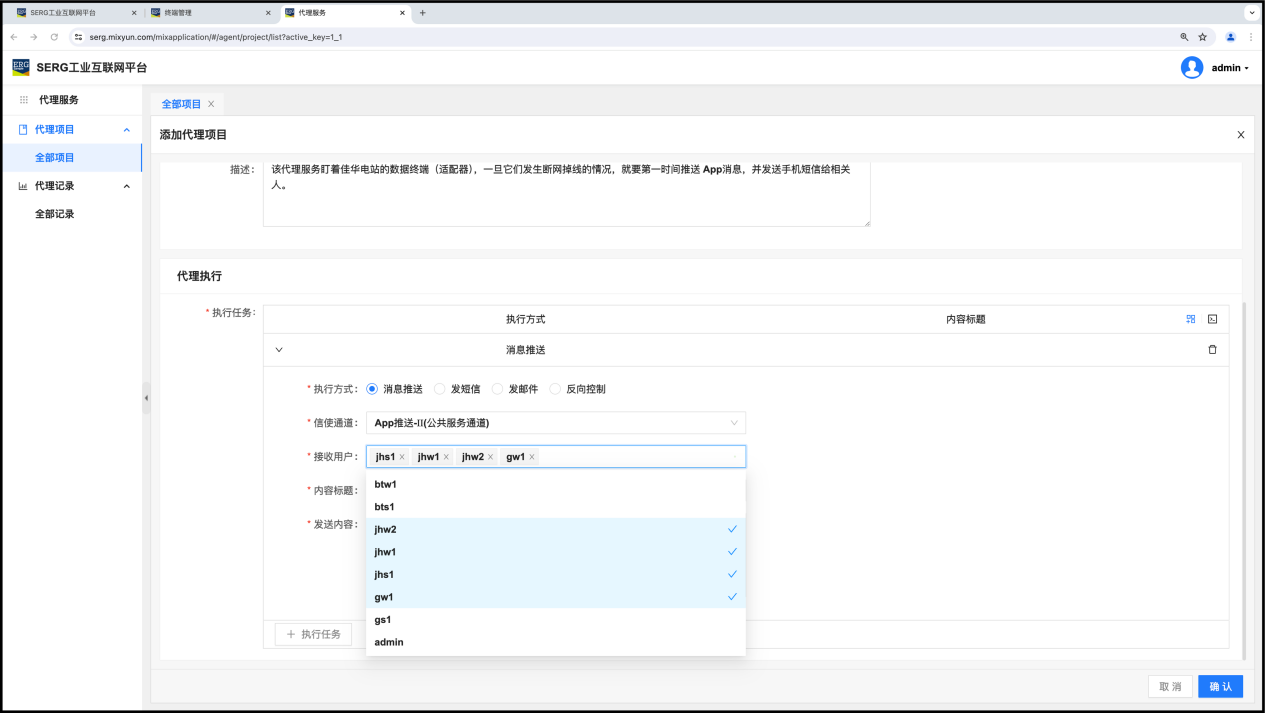Viewport: 1265px width, 713px height.
Task: Click the browser bookmark star icon
Action: [x=1203, y=37]
